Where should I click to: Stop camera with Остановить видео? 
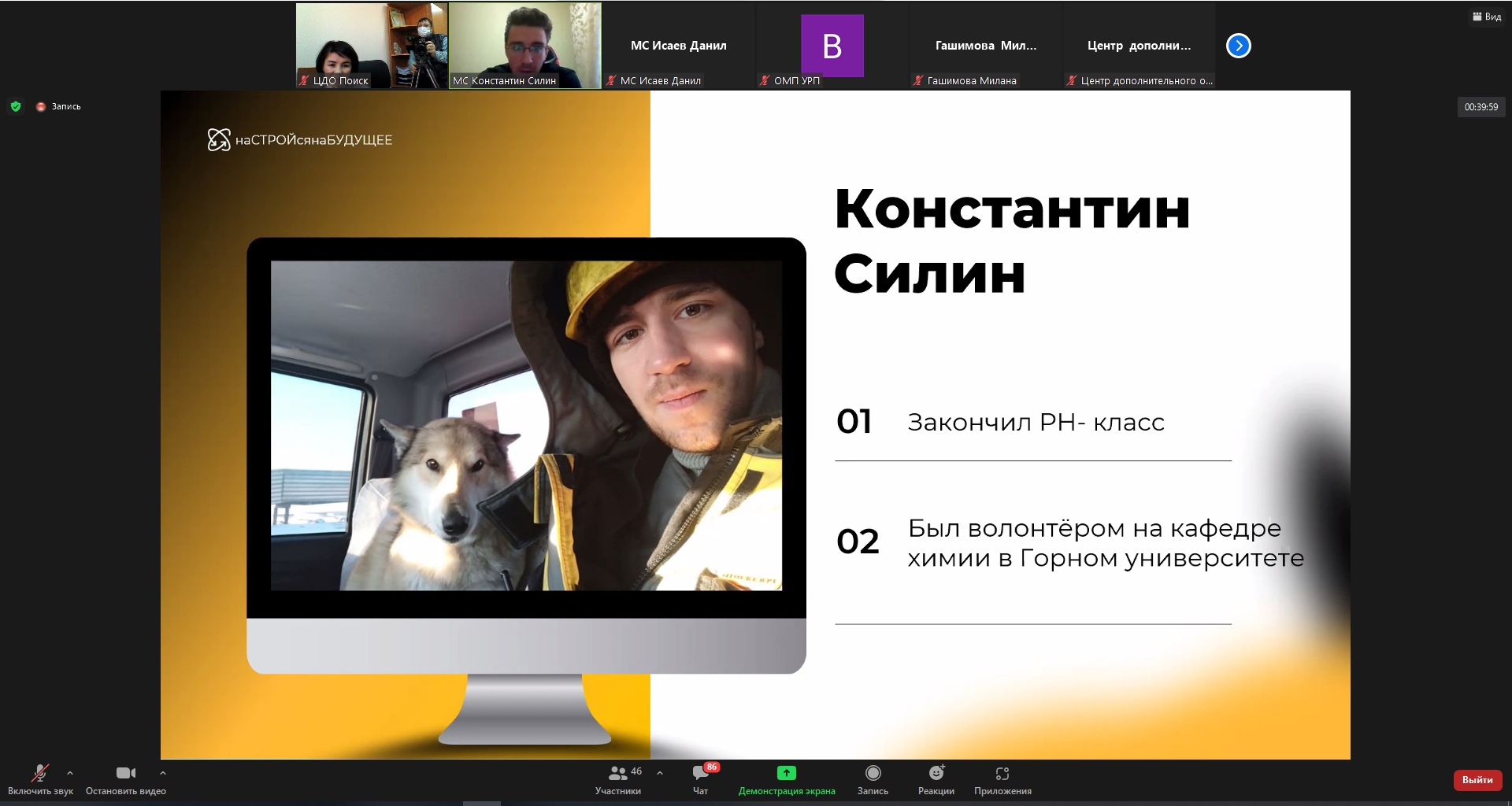coord(126,779)
